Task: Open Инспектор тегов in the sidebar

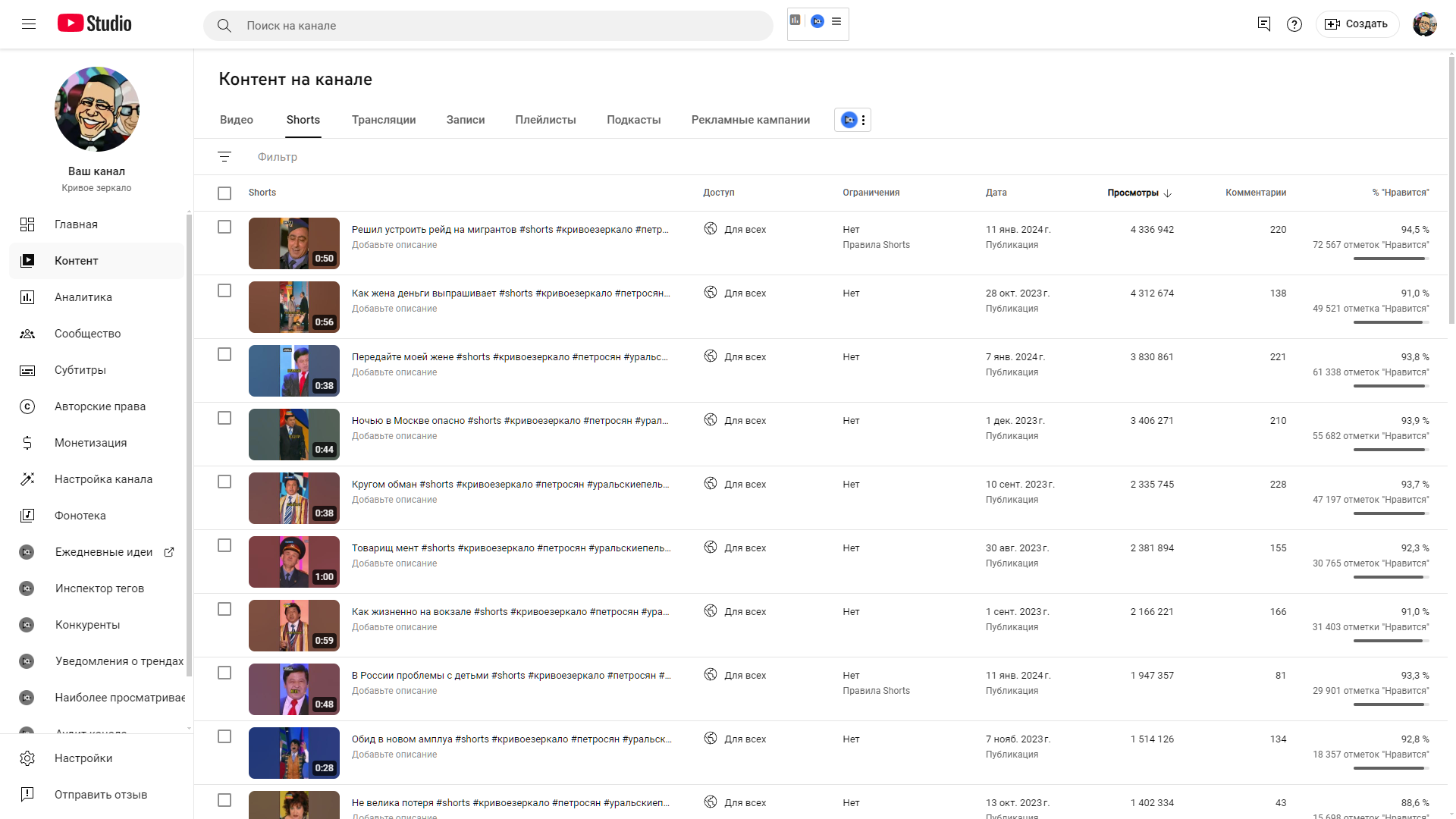Action: (x=97, y=588)
